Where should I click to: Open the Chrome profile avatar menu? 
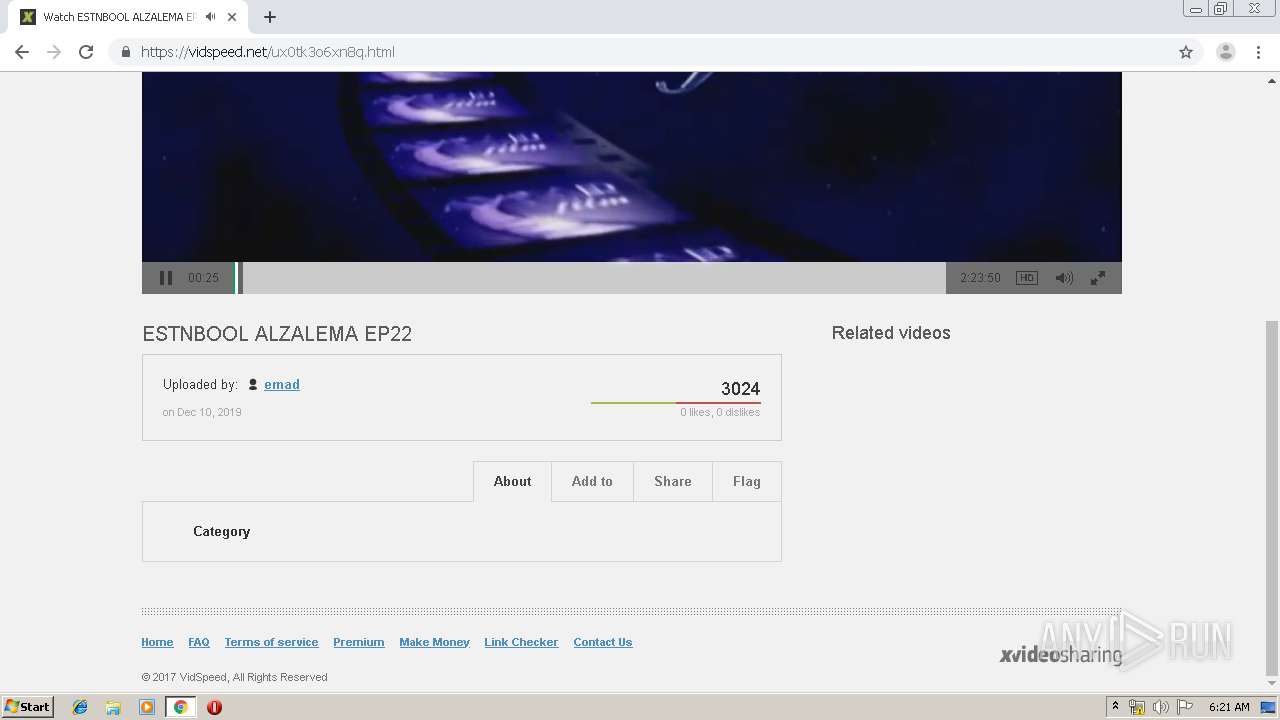(1226, 52)
